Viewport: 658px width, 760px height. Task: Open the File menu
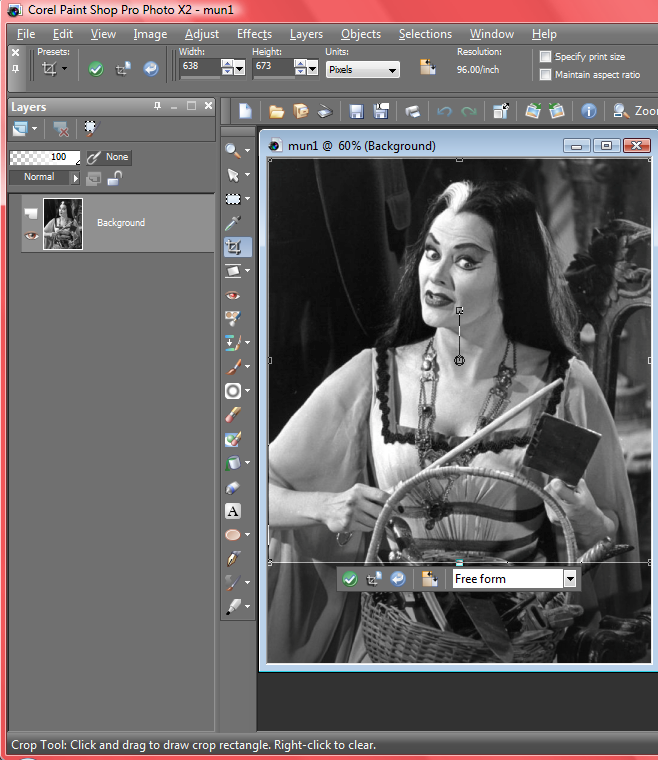[x=26, y=34]
